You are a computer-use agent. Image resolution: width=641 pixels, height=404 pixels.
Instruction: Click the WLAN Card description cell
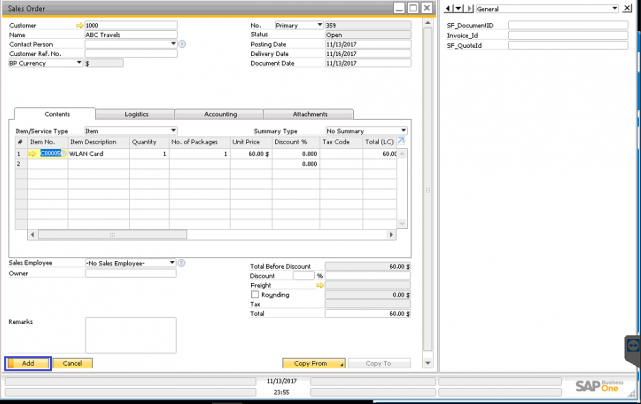(99, 154)
